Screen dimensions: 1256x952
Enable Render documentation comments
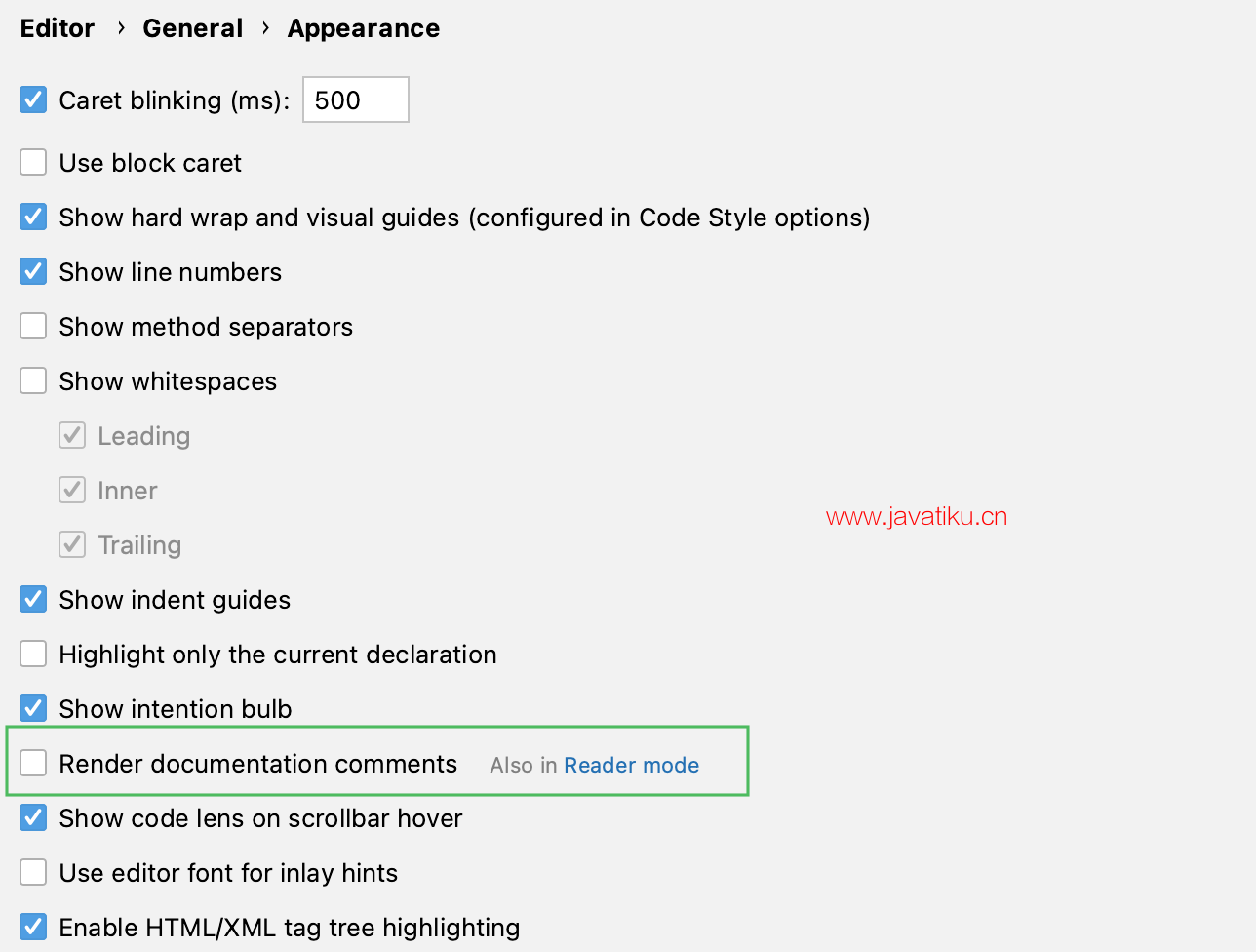pos(33,763)
